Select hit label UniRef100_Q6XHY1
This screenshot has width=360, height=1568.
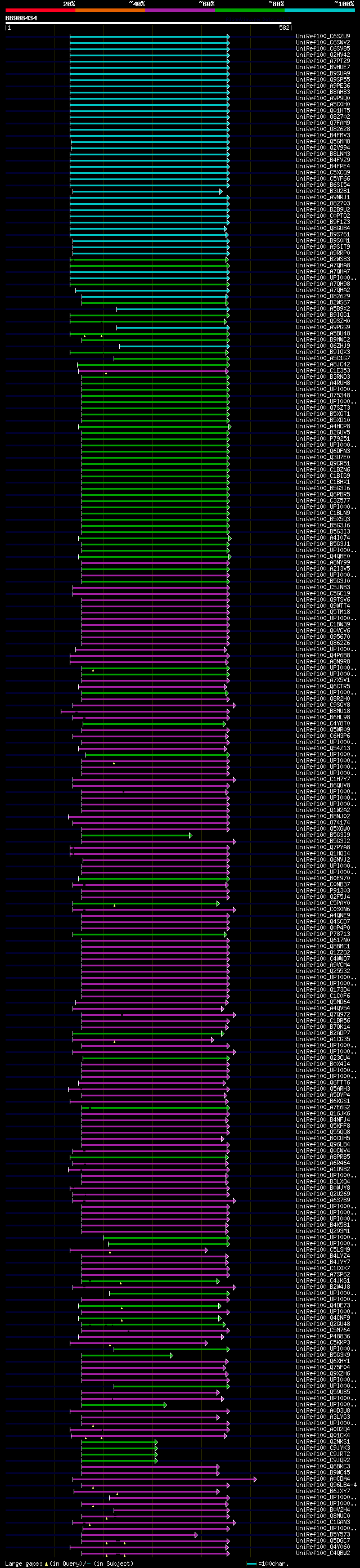(x=323, y=1360)
